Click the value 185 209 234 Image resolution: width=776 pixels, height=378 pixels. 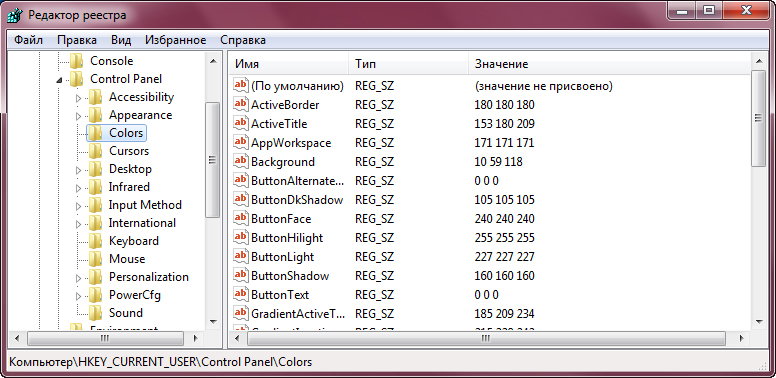point(504,314)
